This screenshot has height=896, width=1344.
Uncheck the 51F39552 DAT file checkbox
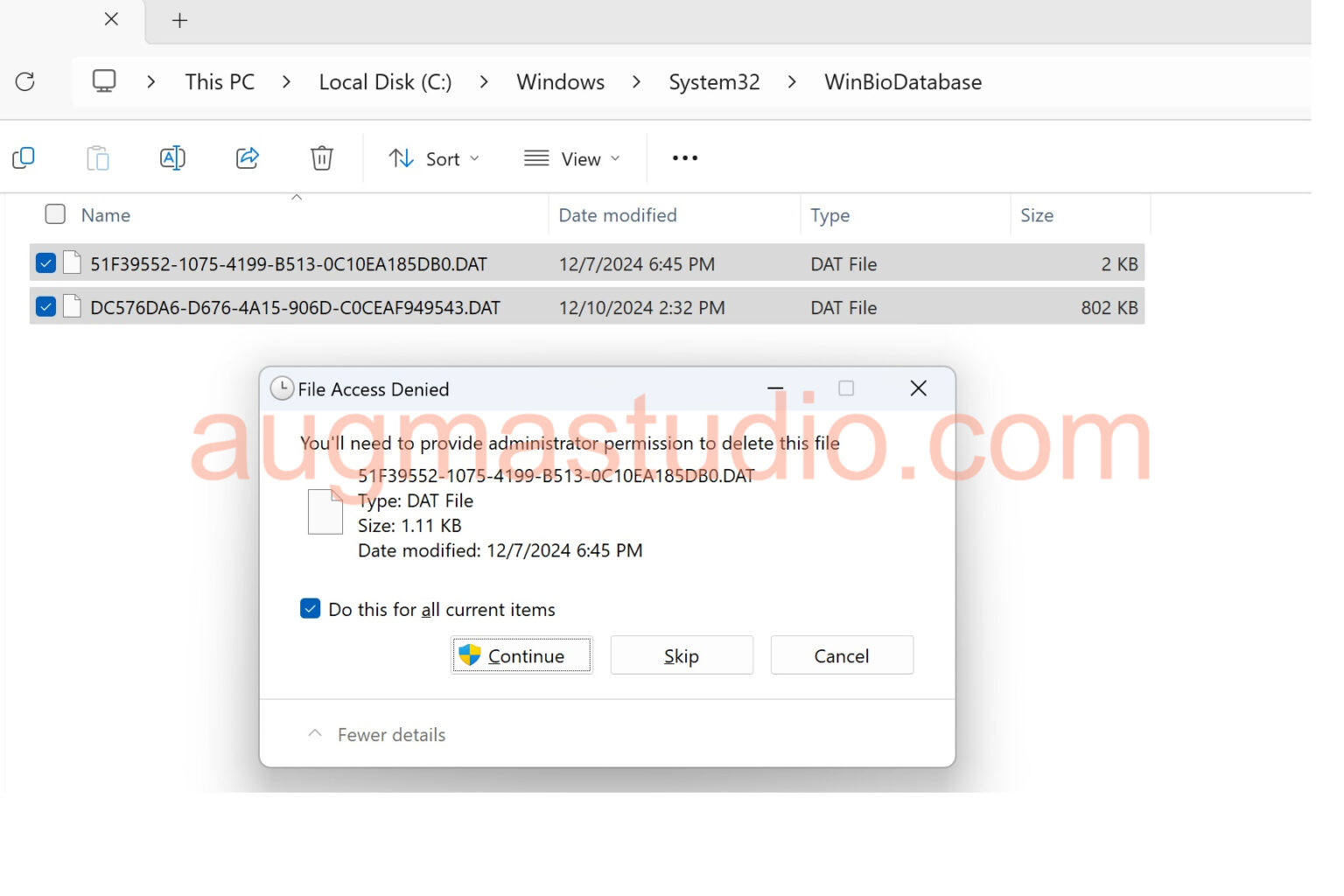point(45,262)
